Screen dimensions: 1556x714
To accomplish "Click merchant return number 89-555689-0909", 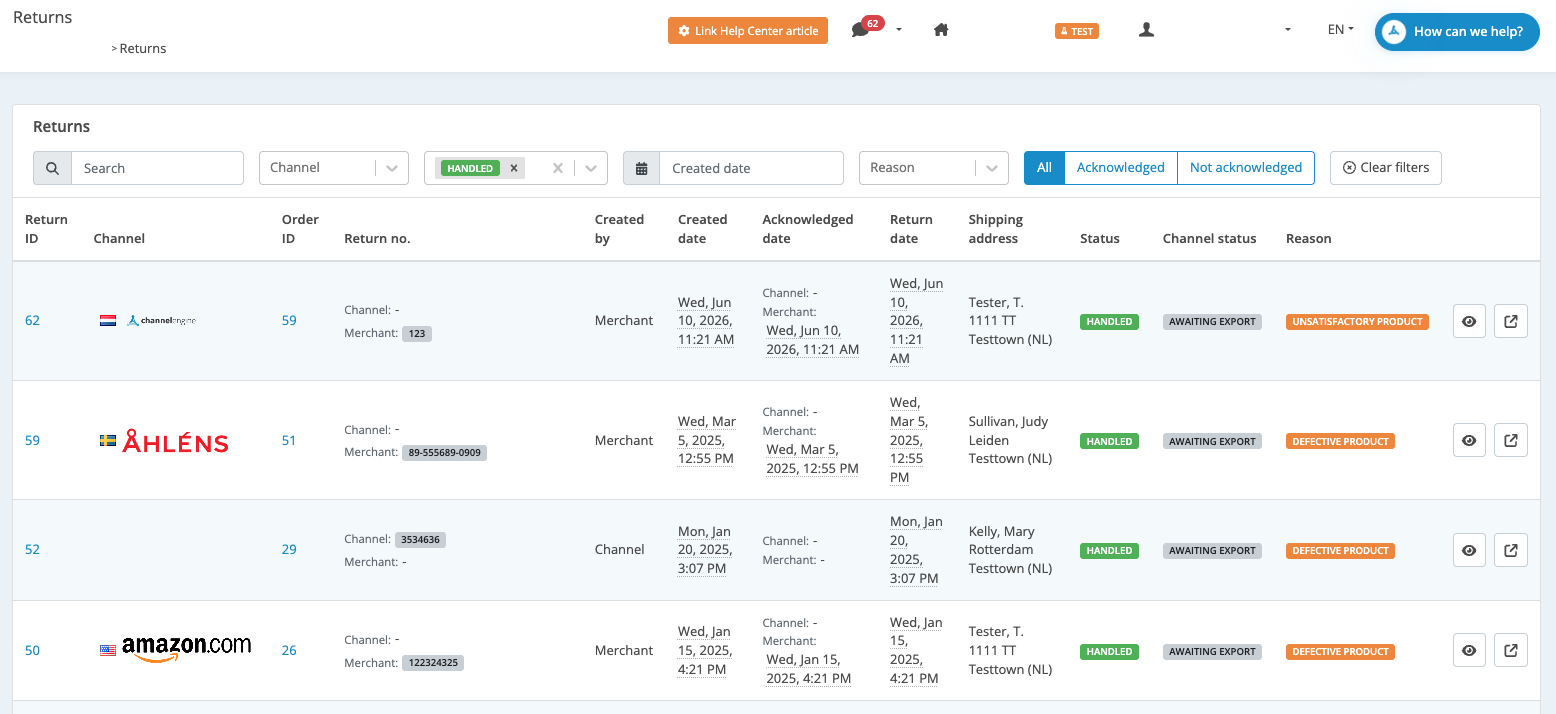I will click(x=444, y=452).
